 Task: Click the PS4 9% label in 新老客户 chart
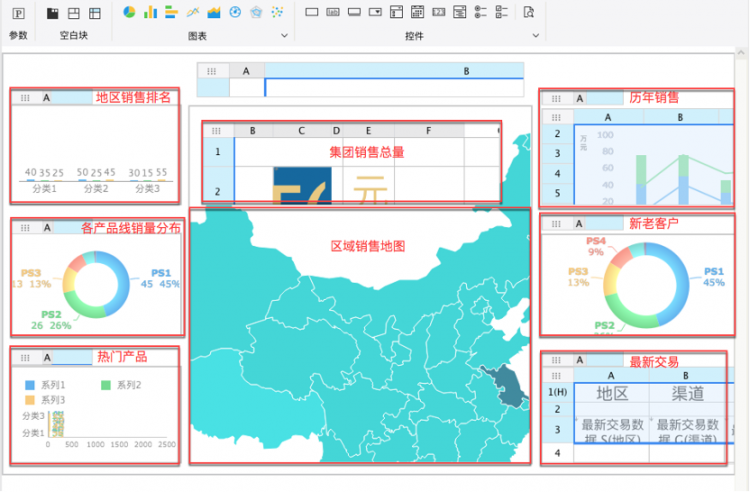[x=596, y=246]
